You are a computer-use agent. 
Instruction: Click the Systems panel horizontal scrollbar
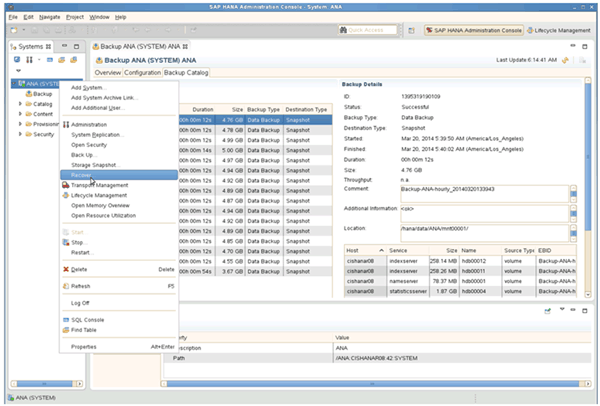point(42,384)
